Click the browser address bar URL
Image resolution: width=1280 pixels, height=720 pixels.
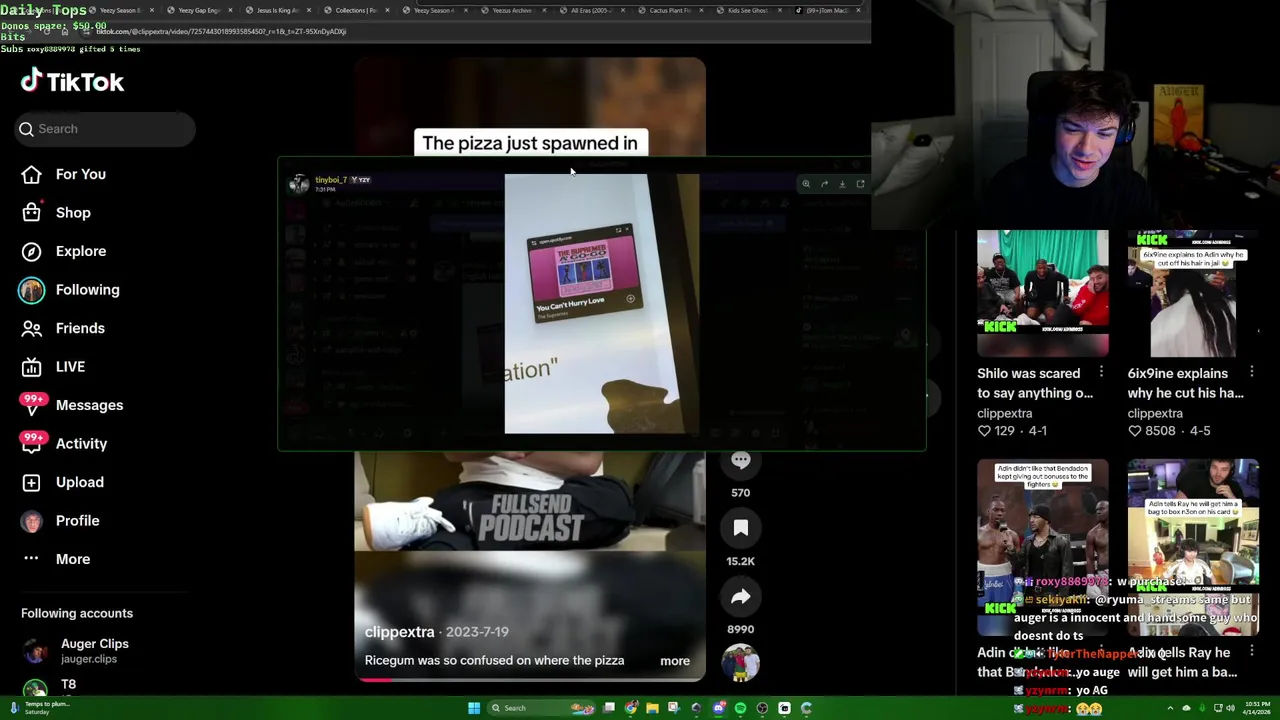tap(220, 31)
